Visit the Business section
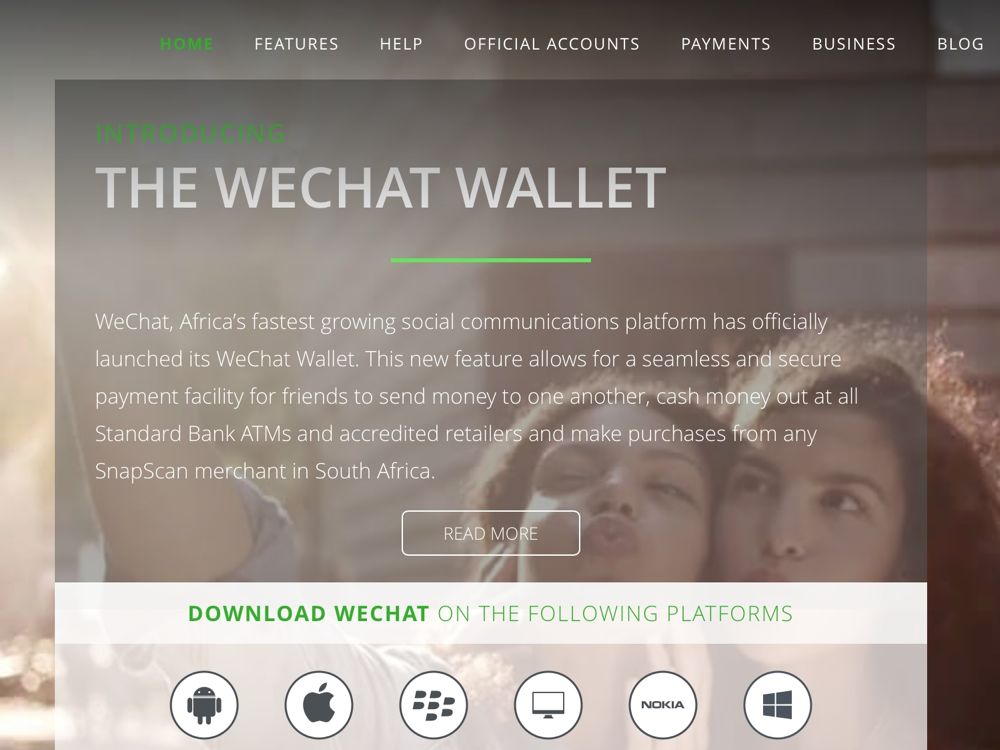The image size is (1000, 750). pos(854,44)
